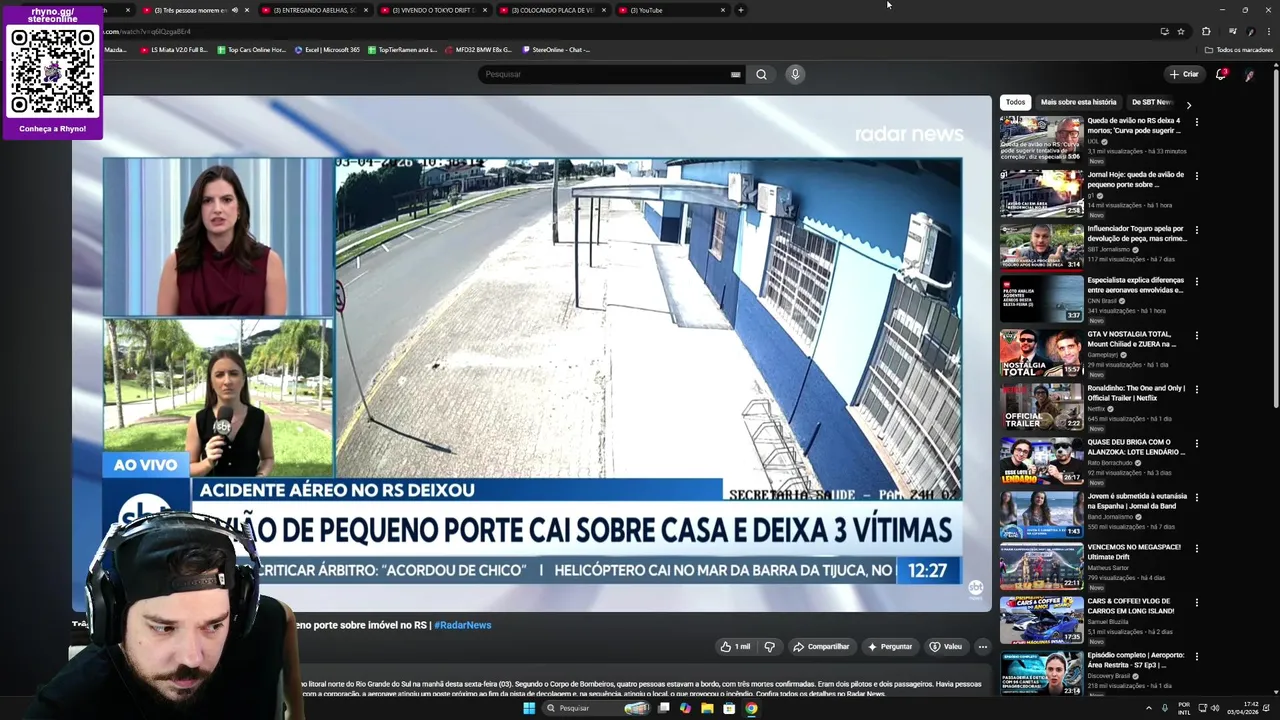Open Excel Microsoft 365 bookmark
The width and height of the screenshot is (1280, 720).
click(x=327, y=49)
